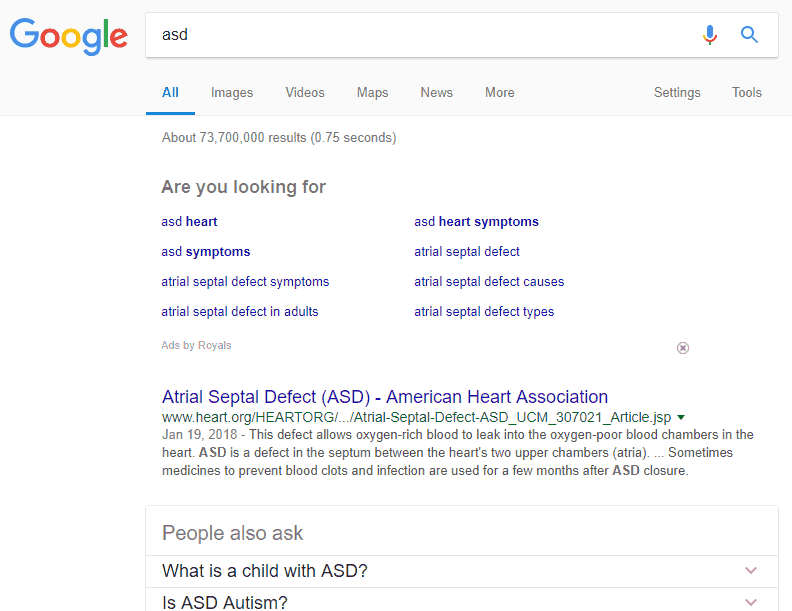Open search Settings
792x611 pixels.
[x=677, y=92]
